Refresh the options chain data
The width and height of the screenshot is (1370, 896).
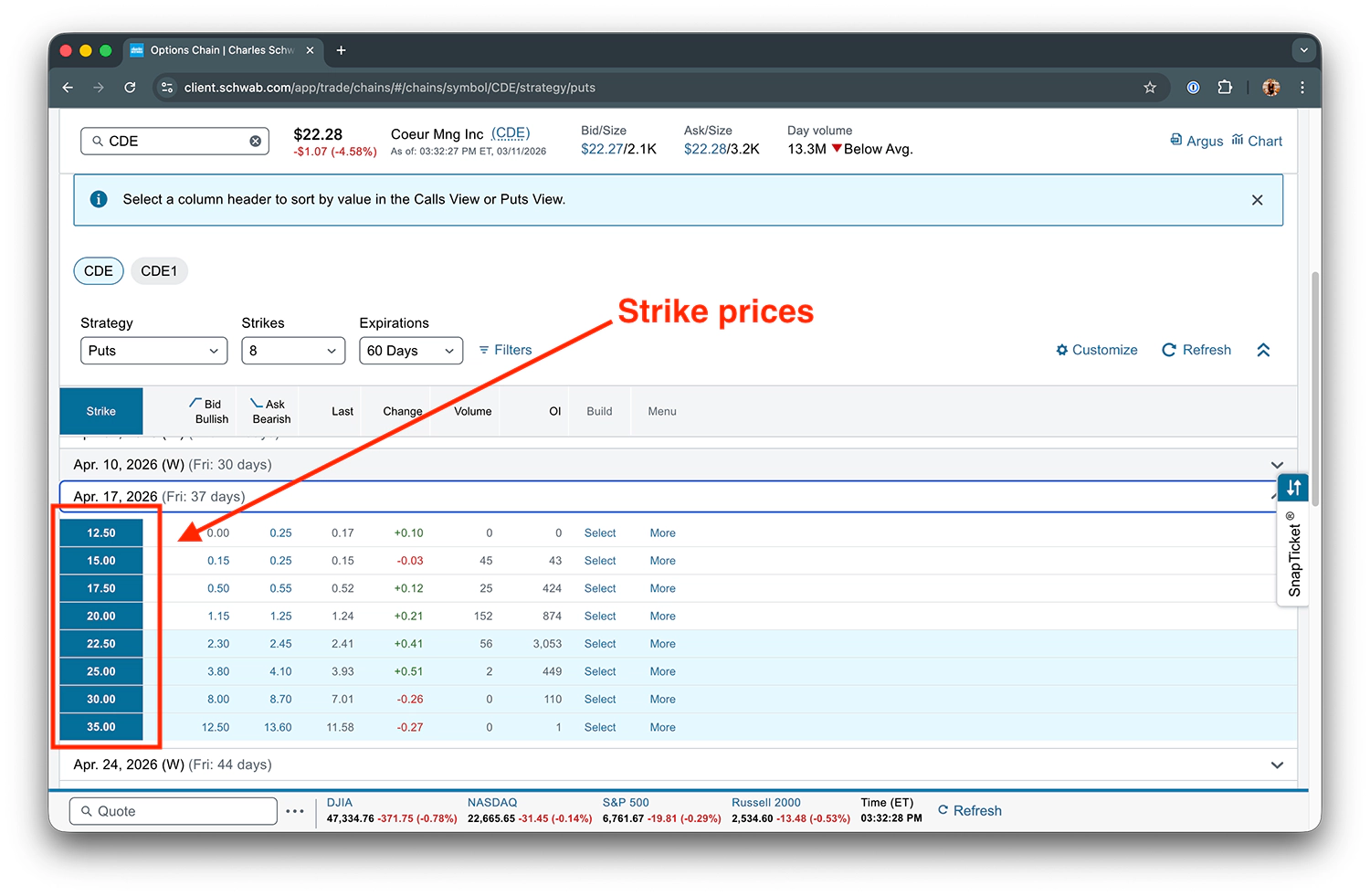click(x=1196, y=350)
